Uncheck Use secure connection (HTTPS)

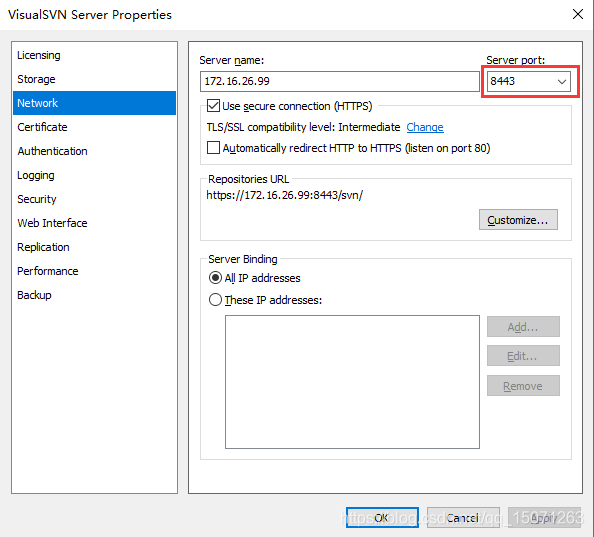point(213,106)
